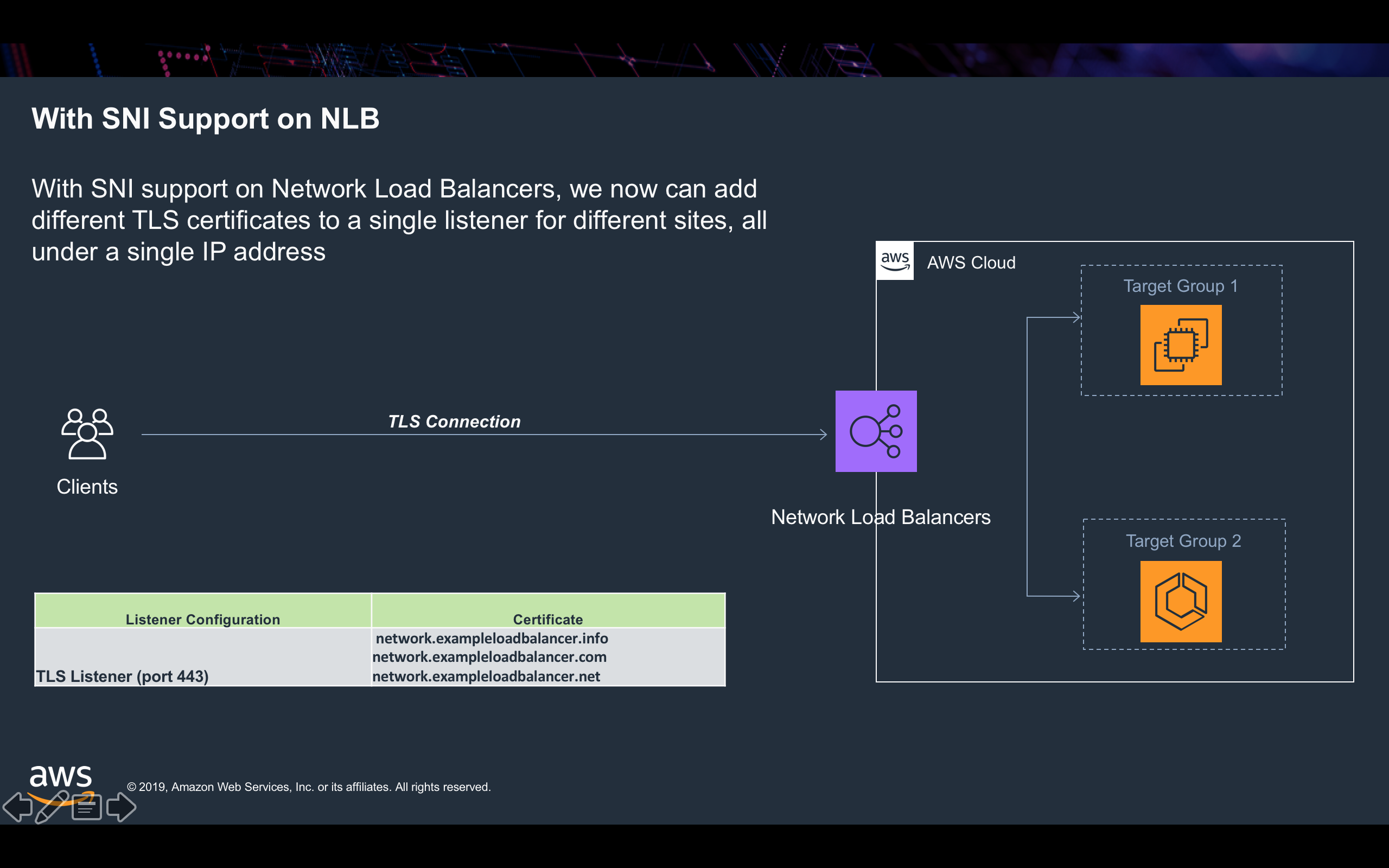Screen dimensions: 1389x868
Task: Select the network.exampleloadbalancer.com certificate entry
Action: click(489, 657)
